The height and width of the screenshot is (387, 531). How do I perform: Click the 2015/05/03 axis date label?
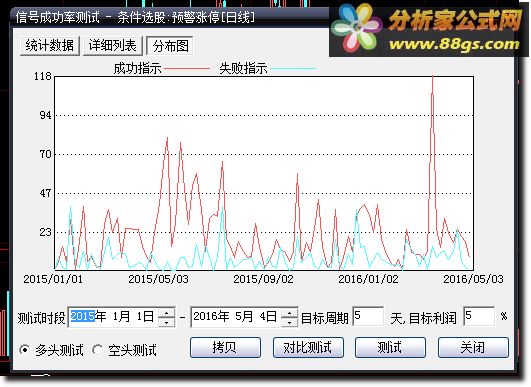click(x=158, y=279)
